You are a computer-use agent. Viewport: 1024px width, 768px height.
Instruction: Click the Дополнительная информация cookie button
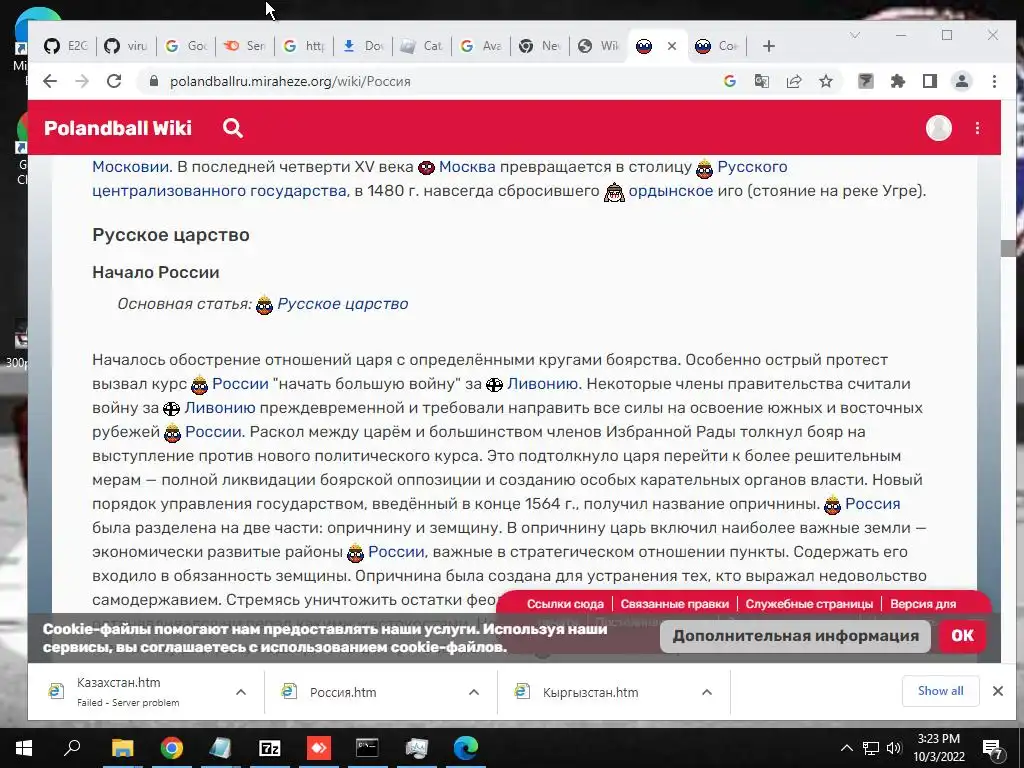[795, 636]
